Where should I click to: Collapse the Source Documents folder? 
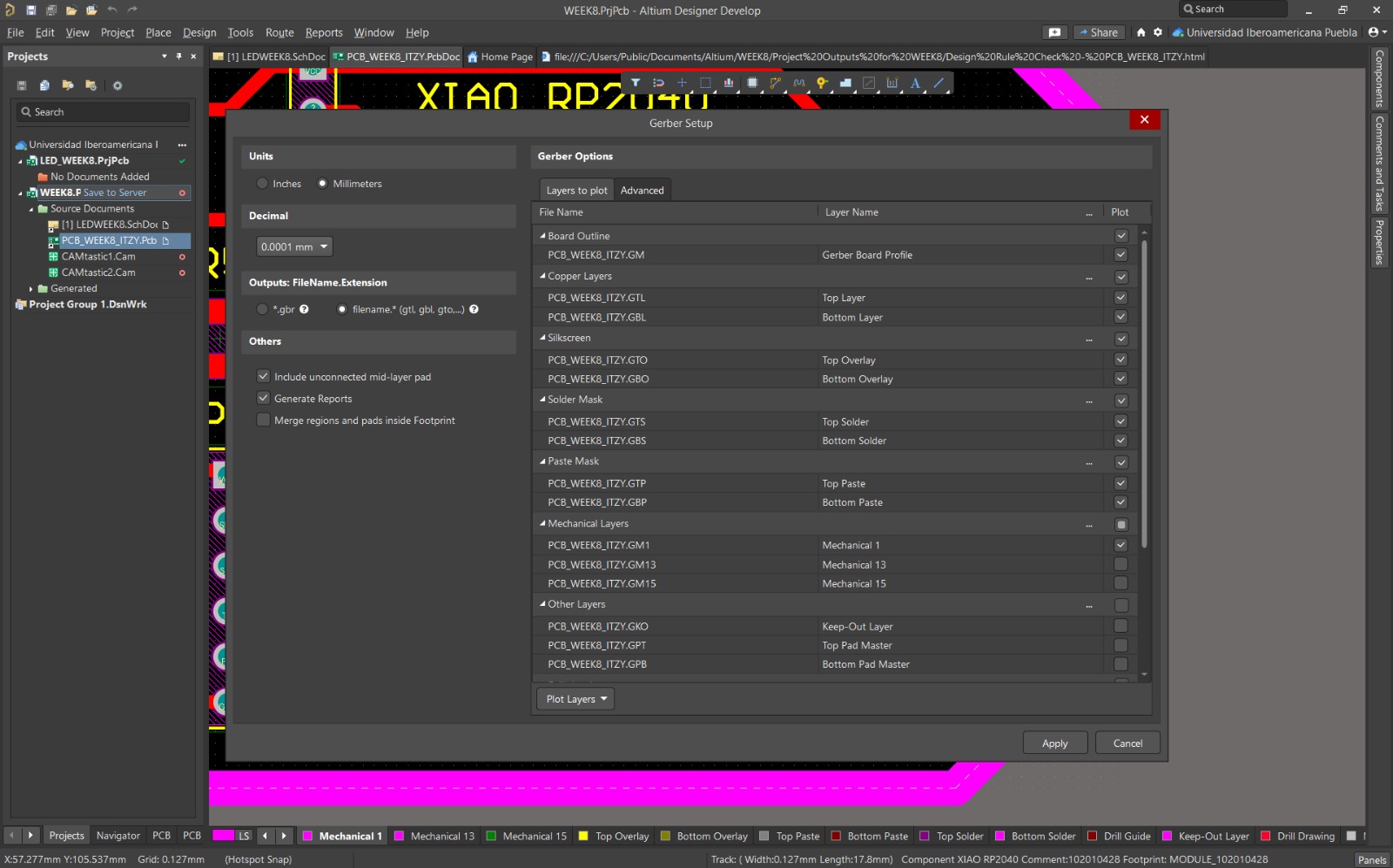point(31,209)
